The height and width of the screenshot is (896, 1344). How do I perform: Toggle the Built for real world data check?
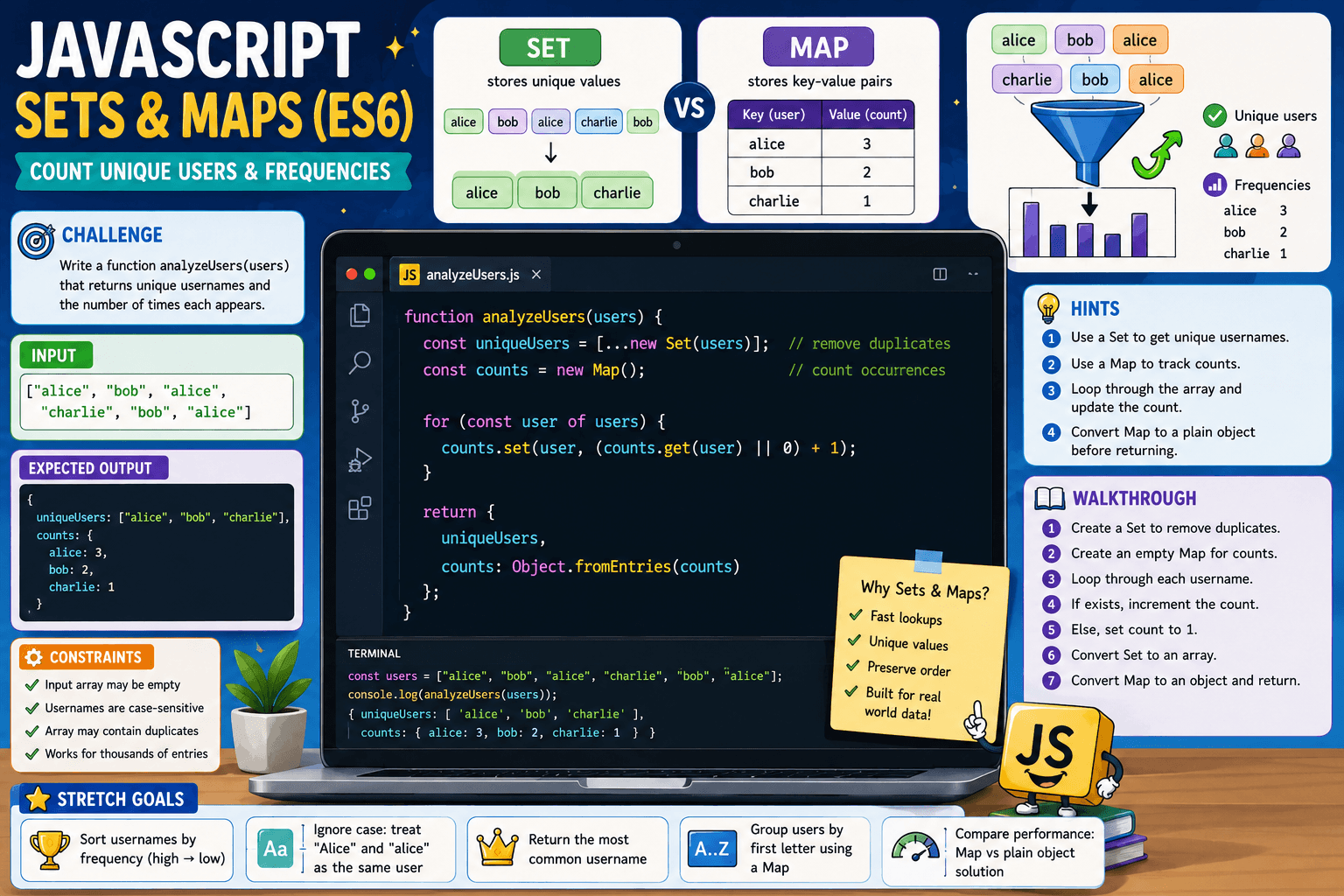(x=850, y=691)
